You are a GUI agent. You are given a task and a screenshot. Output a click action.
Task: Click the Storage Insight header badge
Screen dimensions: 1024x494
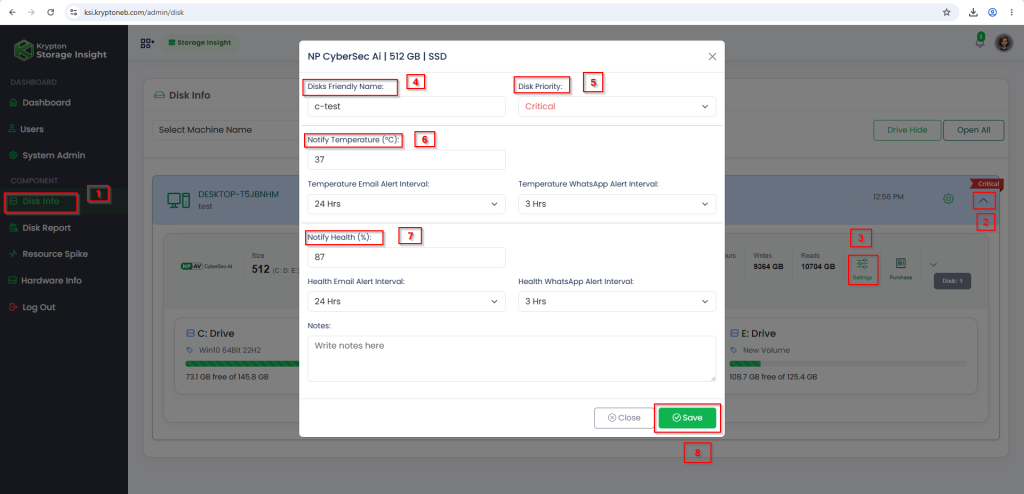(200, 42)
